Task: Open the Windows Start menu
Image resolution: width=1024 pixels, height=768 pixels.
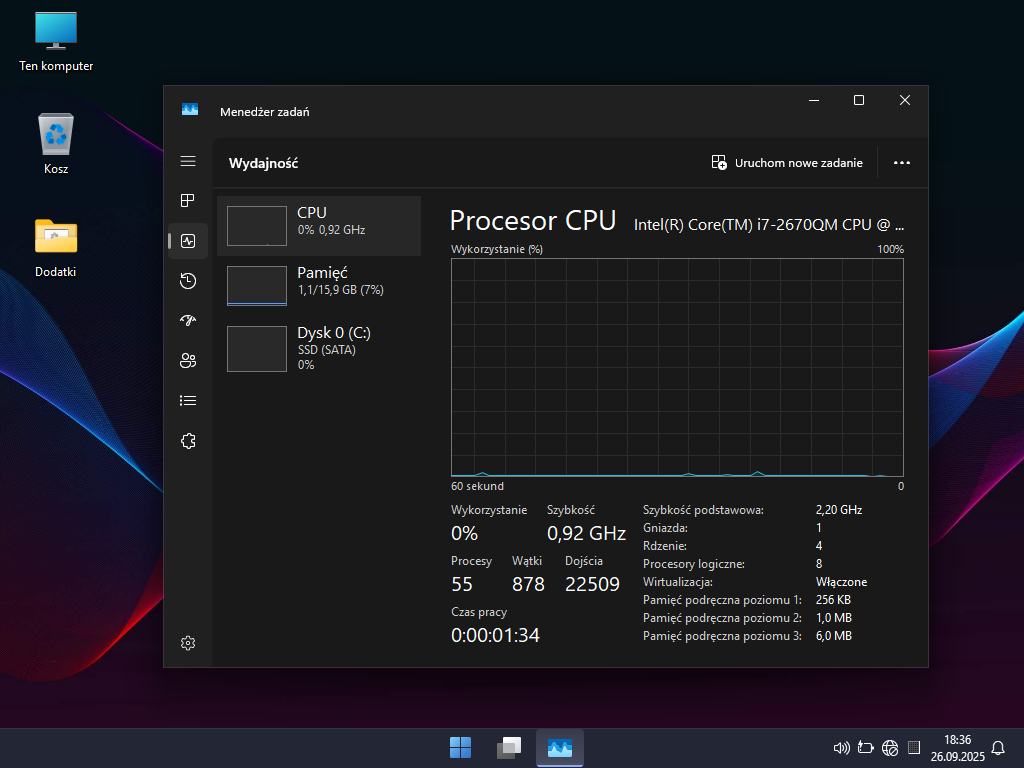Action: pyautogui.click(x=461, y=748)
